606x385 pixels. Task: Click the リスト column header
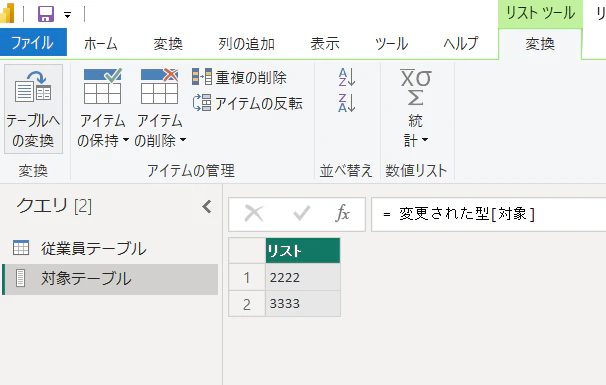pyautogui.click(x=303, y=251)
